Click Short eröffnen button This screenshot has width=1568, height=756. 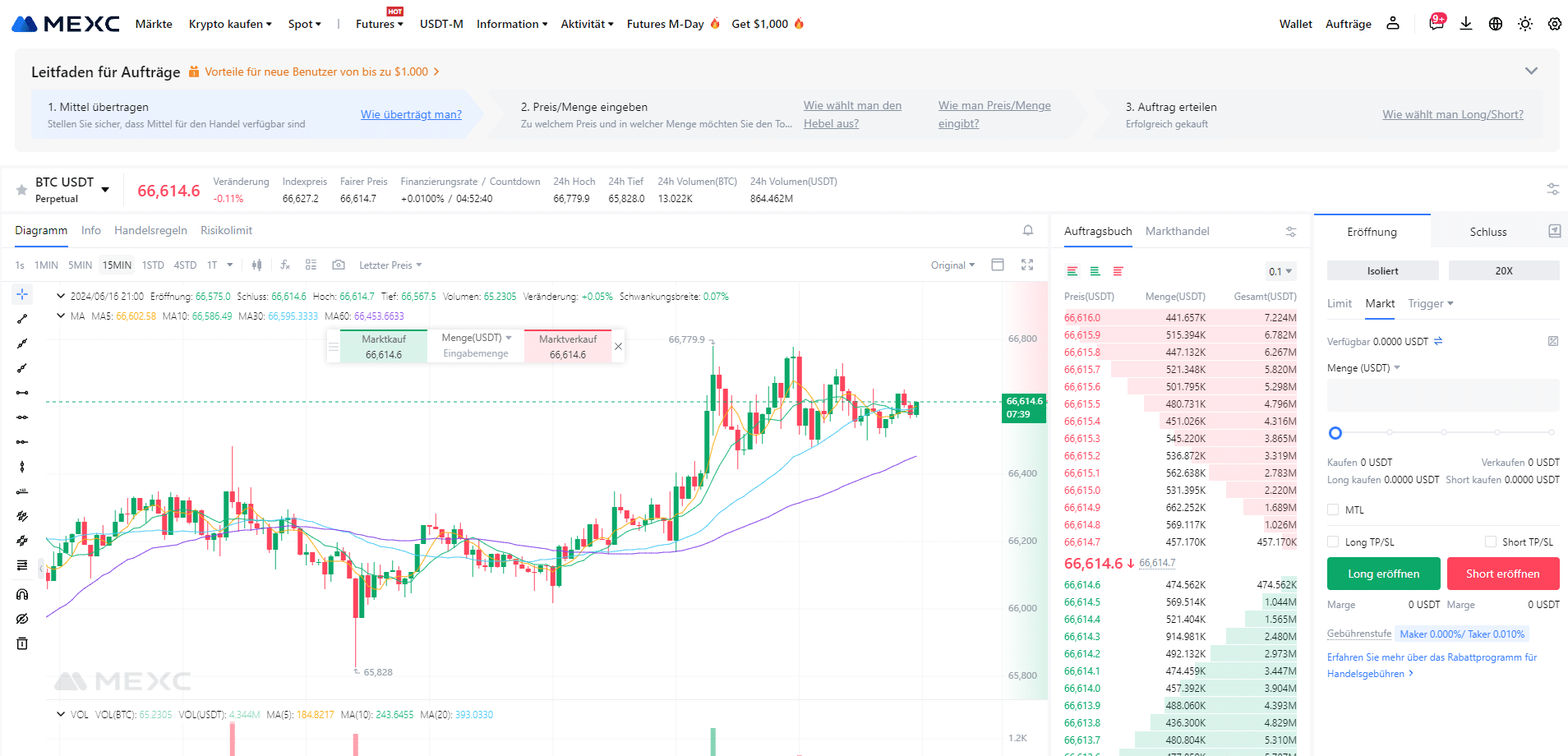tap(1503, 574)
